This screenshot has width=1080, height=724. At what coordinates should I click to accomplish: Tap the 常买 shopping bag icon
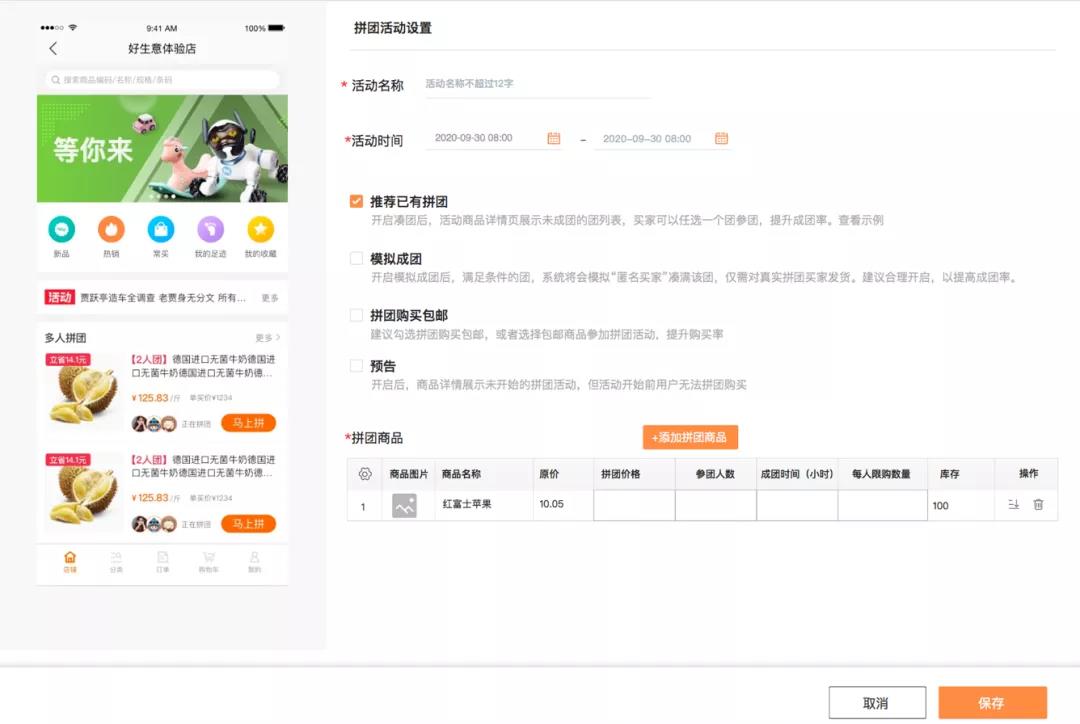[161, 230]
